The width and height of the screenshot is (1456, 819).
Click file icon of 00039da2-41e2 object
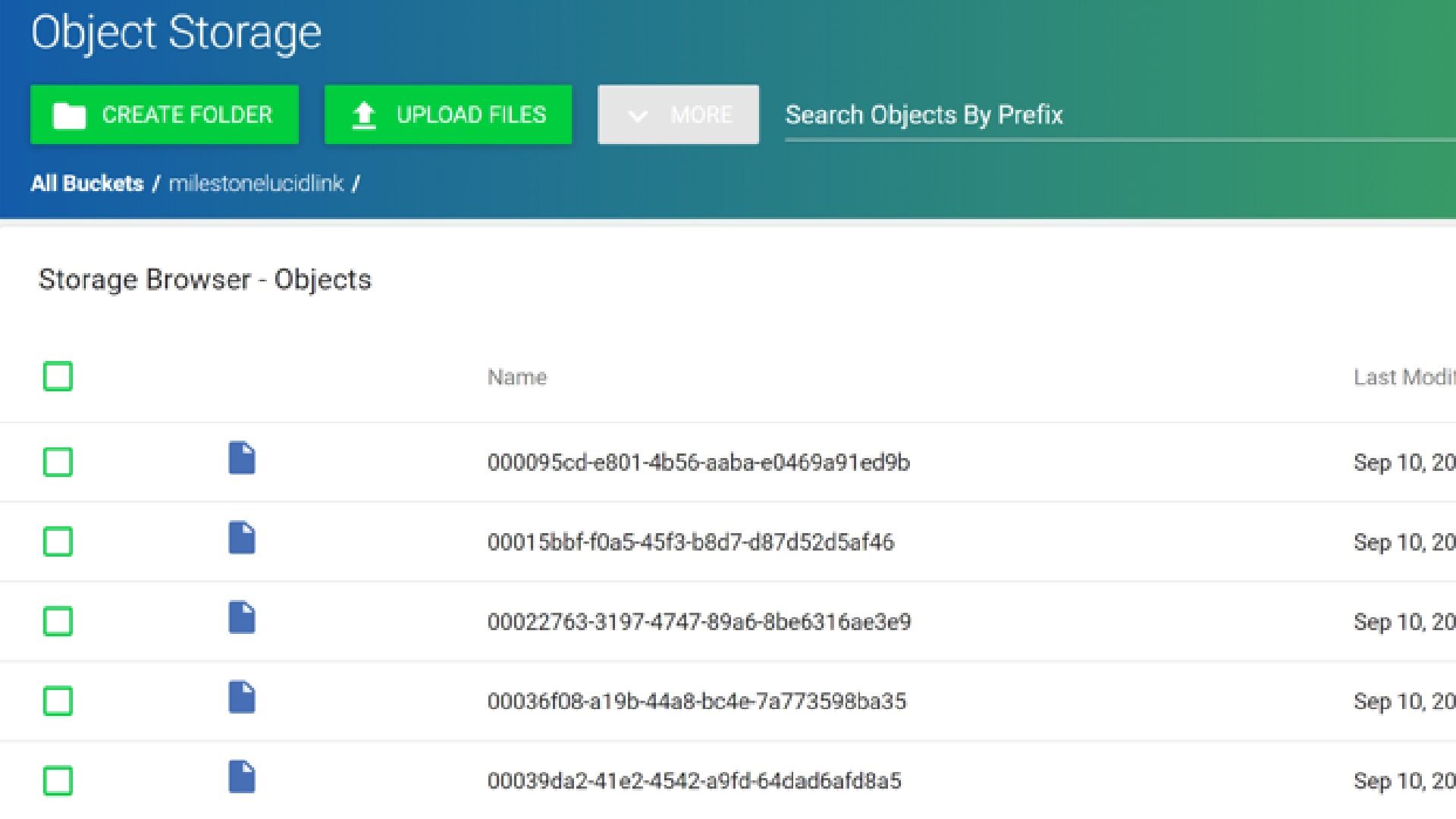(x=242, y=777)
